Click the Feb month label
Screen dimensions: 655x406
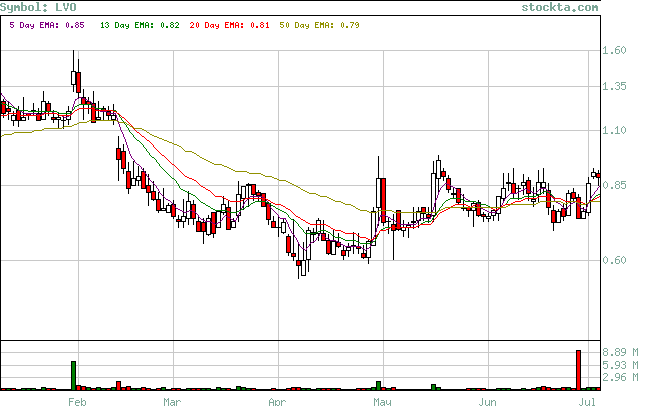click(77, 401)
